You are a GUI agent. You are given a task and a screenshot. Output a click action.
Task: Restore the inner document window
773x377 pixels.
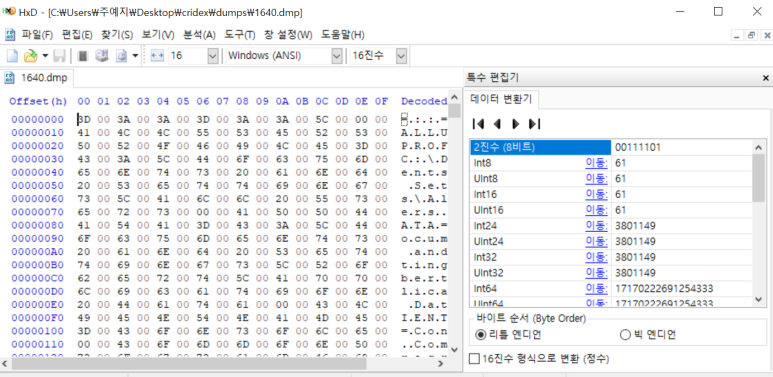[x=751, y=35]
